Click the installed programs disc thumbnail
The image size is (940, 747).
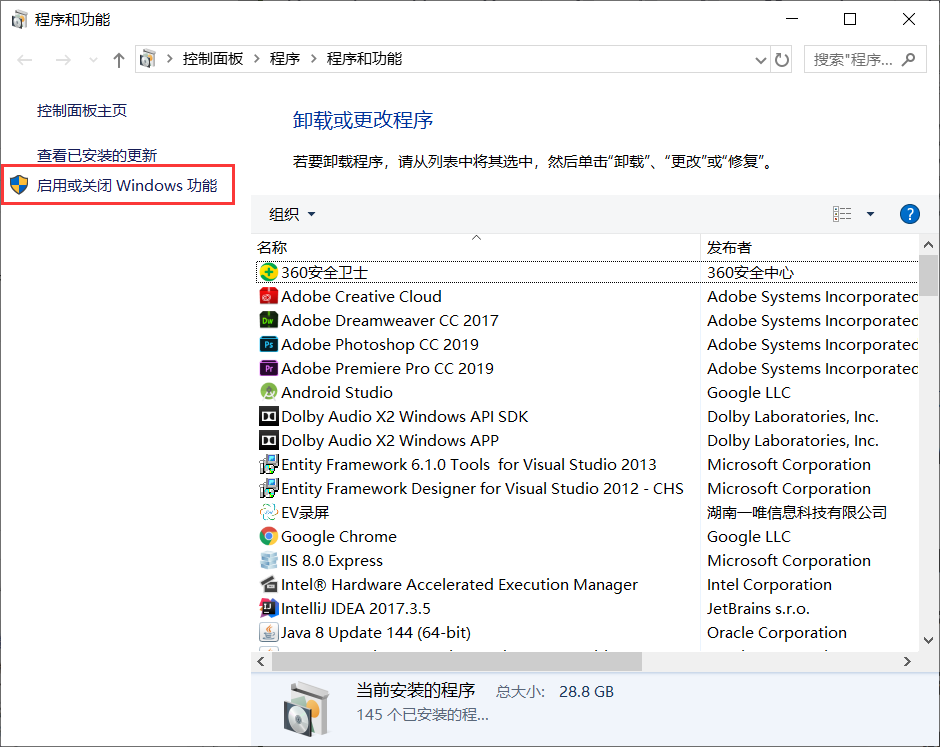(x=306, y=709)
